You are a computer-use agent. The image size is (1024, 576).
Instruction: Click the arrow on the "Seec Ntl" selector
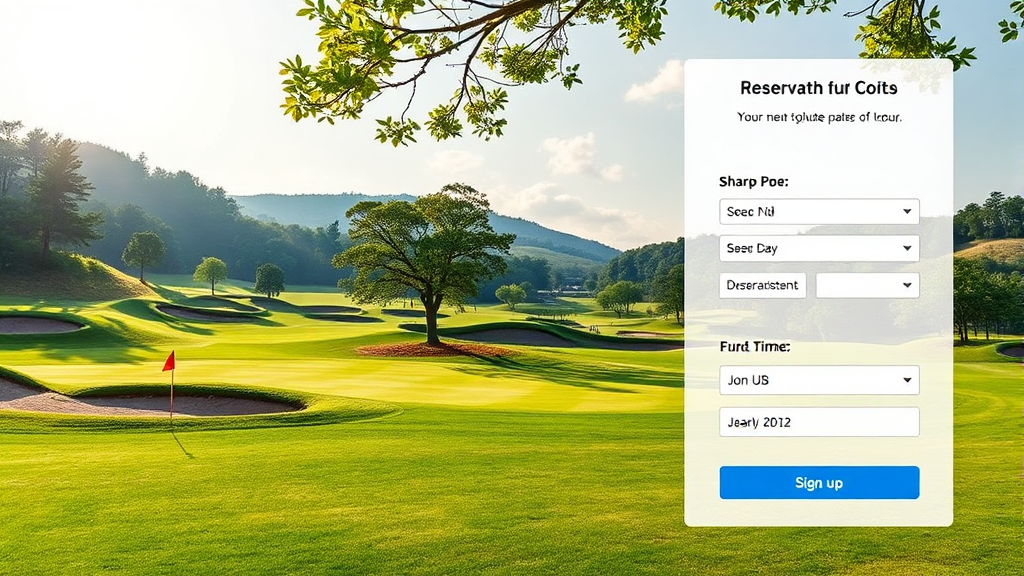[907, 212]
